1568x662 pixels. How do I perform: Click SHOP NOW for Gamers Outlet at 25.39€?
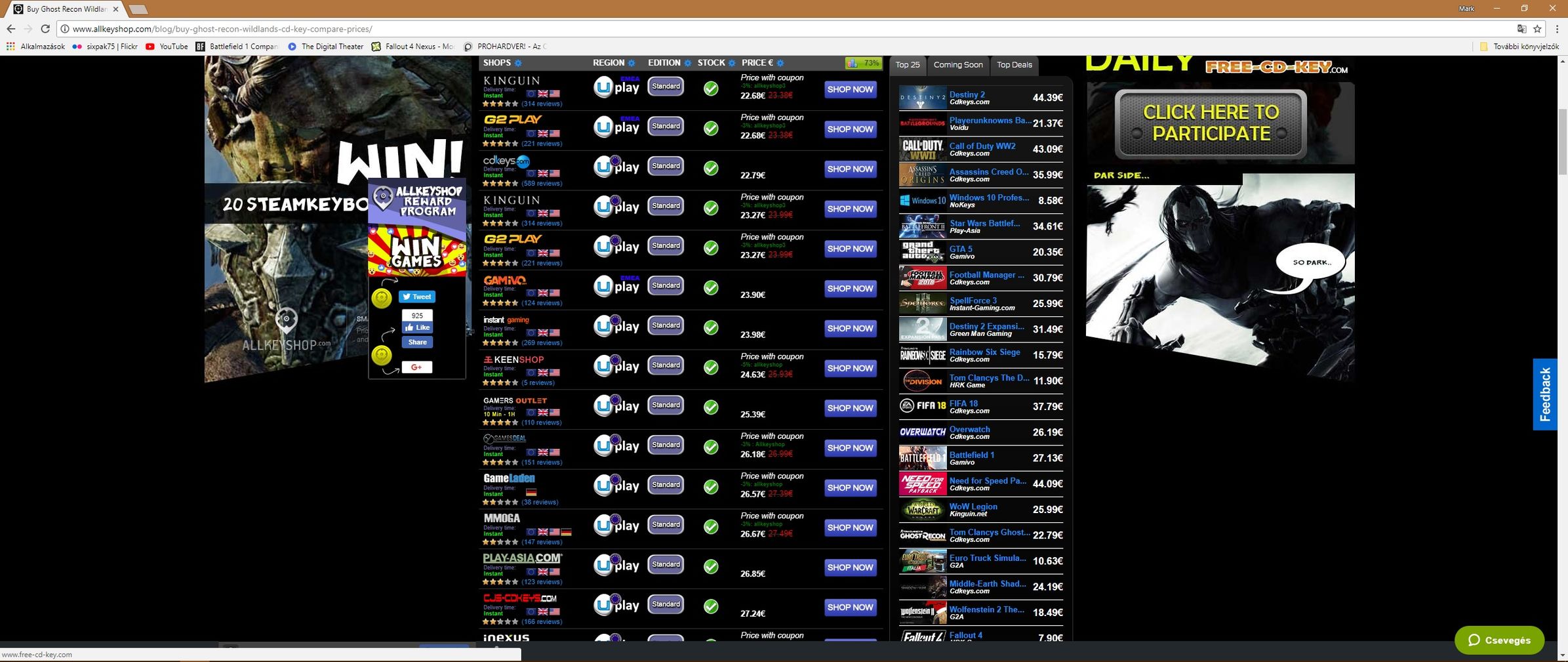click(850, 408)
